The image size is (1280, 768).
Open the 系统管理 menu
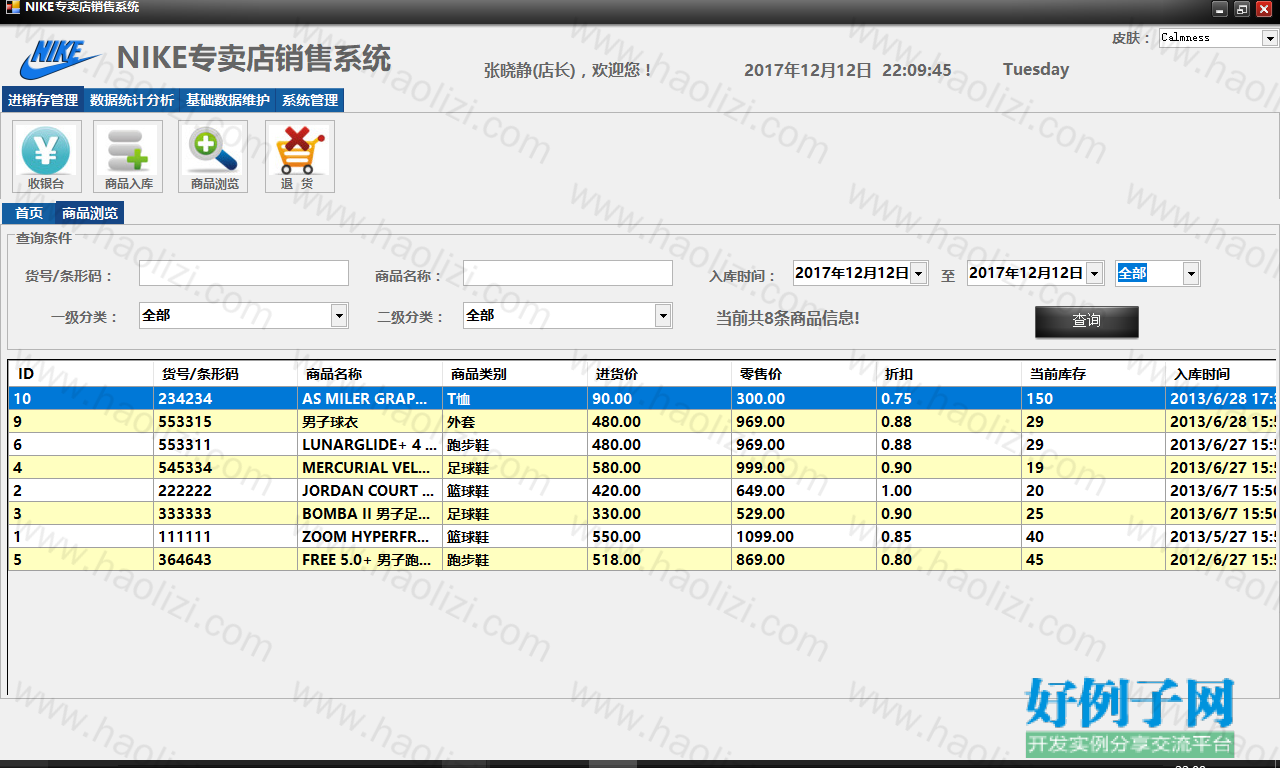click(x=310, y=100)
